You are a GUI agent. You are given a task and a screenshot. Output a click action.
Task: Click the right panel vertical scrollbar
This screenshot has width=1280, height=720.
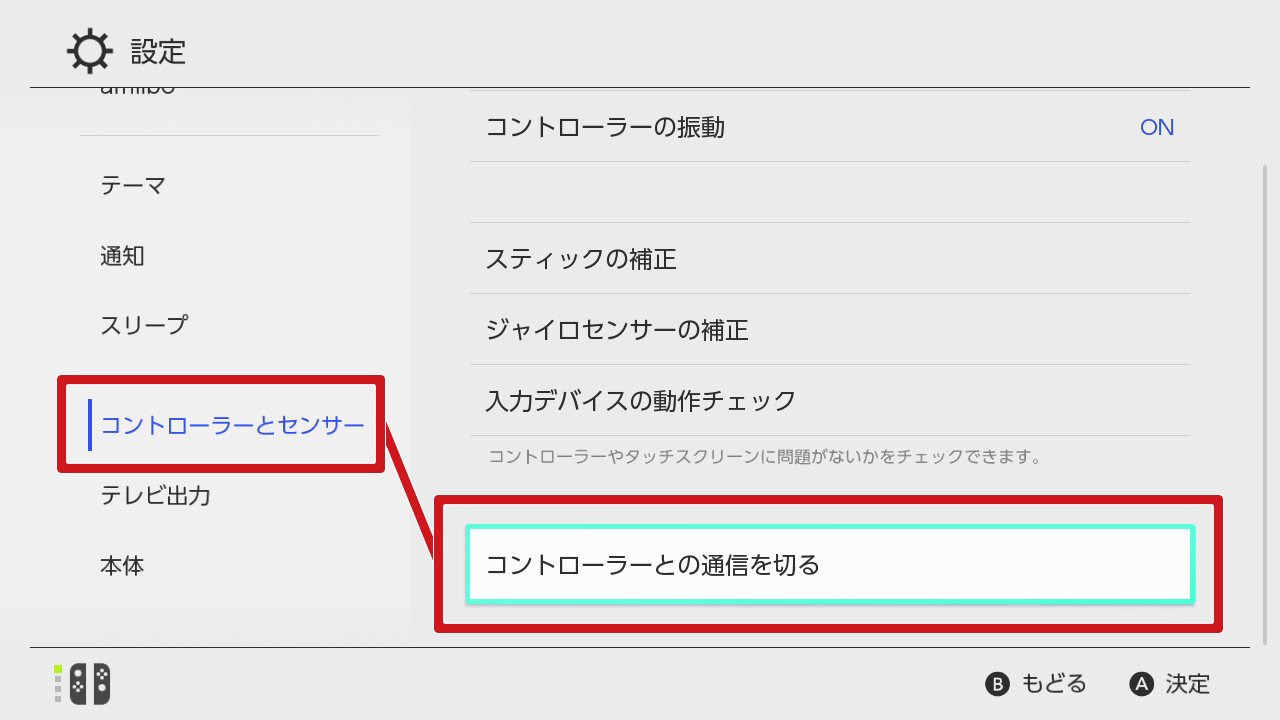click(x=1264, y=405)
